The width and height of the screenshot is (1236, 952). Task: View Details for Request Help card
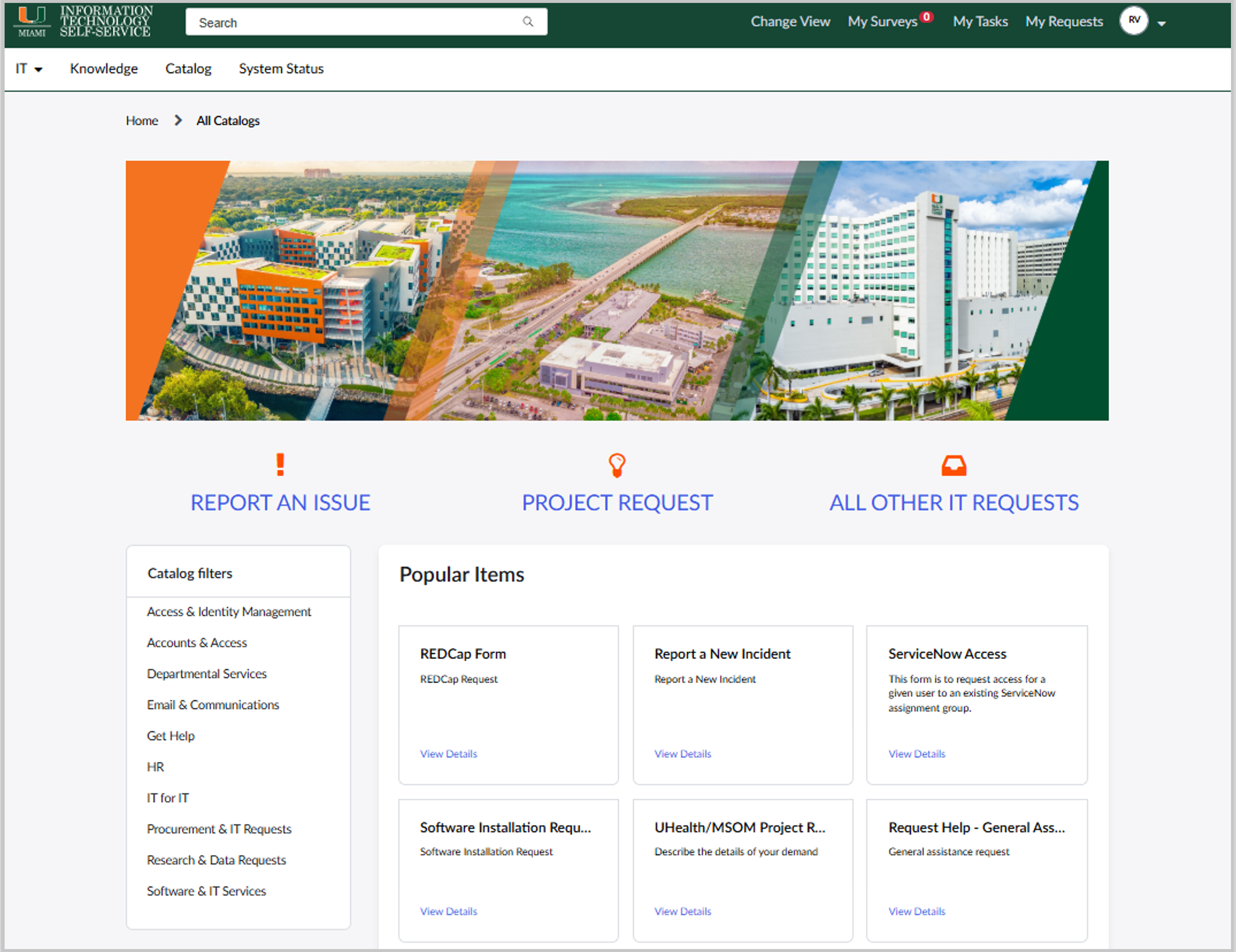(x=917, y=911)
